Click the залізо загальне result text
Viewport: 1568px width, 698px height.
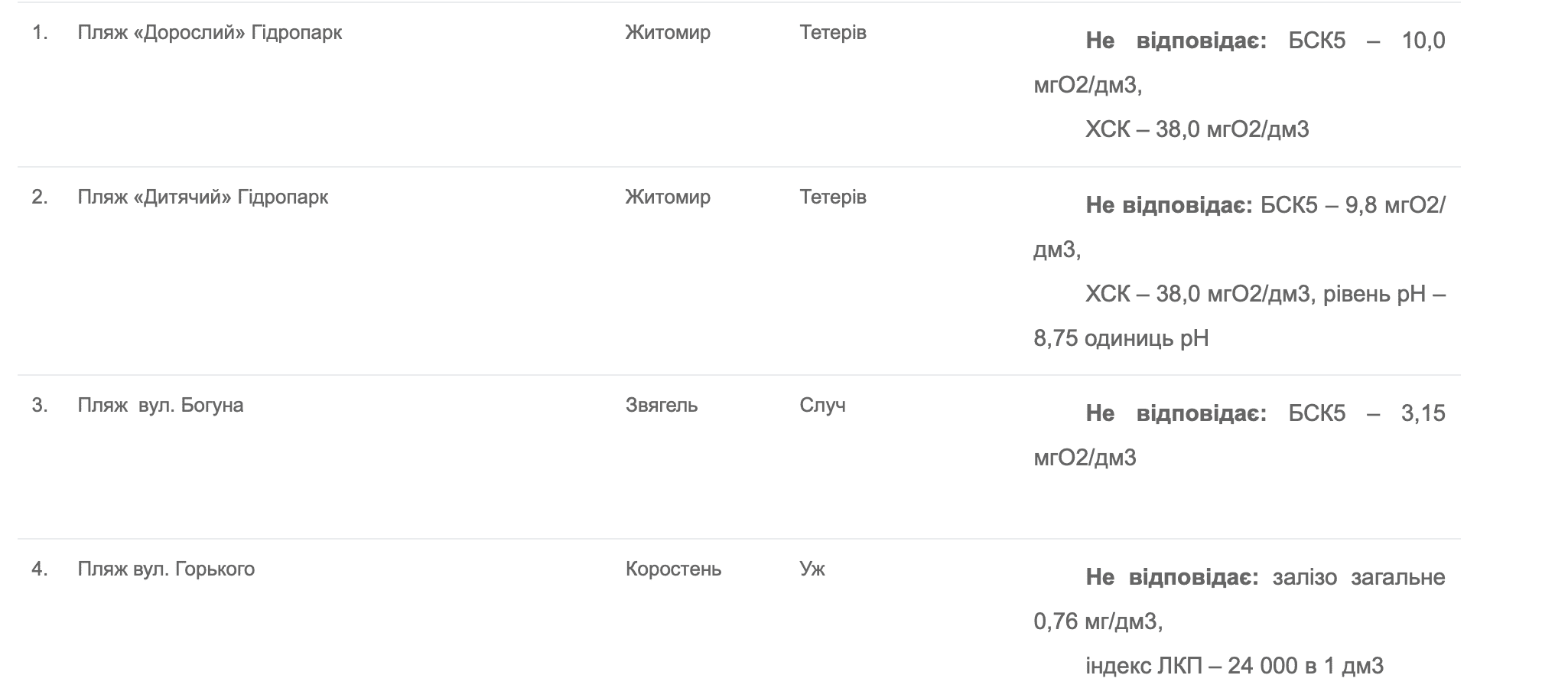tap(1358, 578)
